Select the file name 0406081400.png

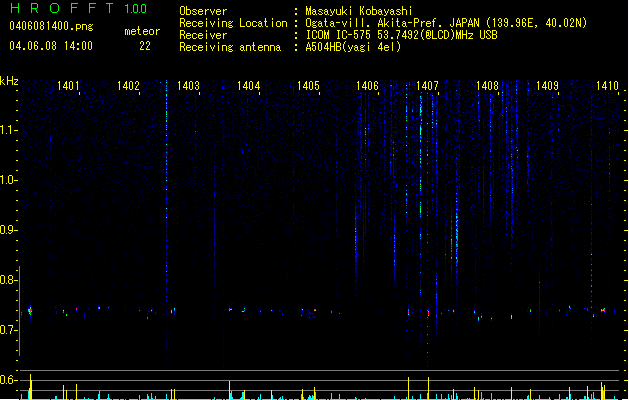click(51, 26)
